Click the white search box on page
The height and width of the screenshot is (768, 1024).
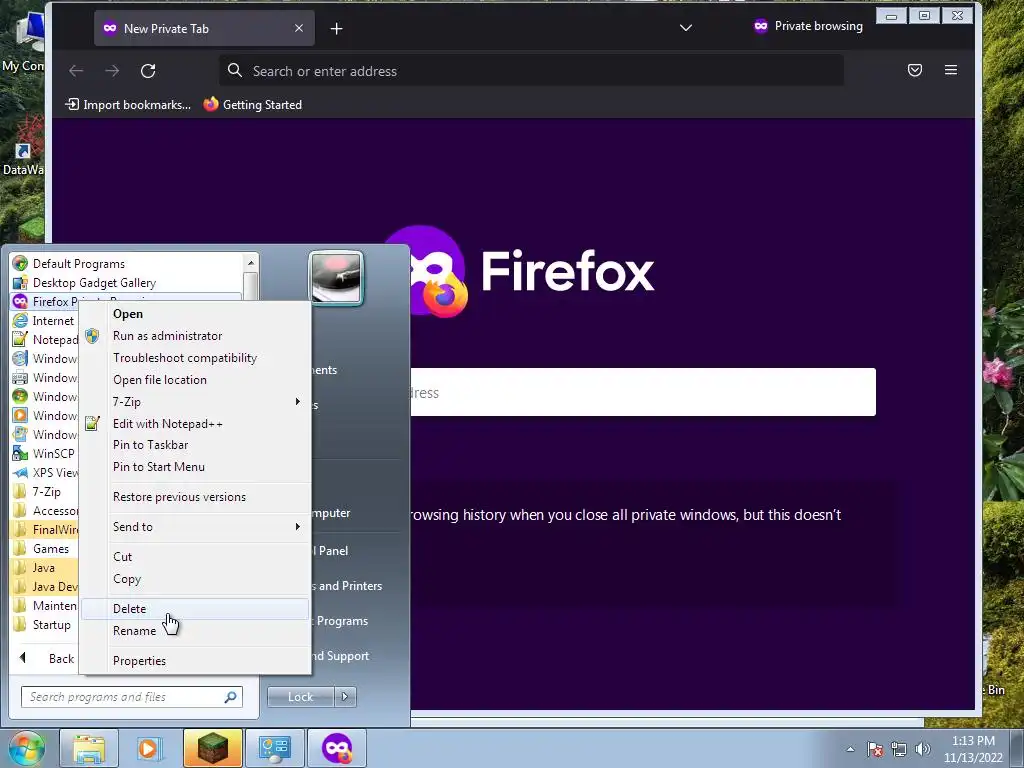click(643, 392)
